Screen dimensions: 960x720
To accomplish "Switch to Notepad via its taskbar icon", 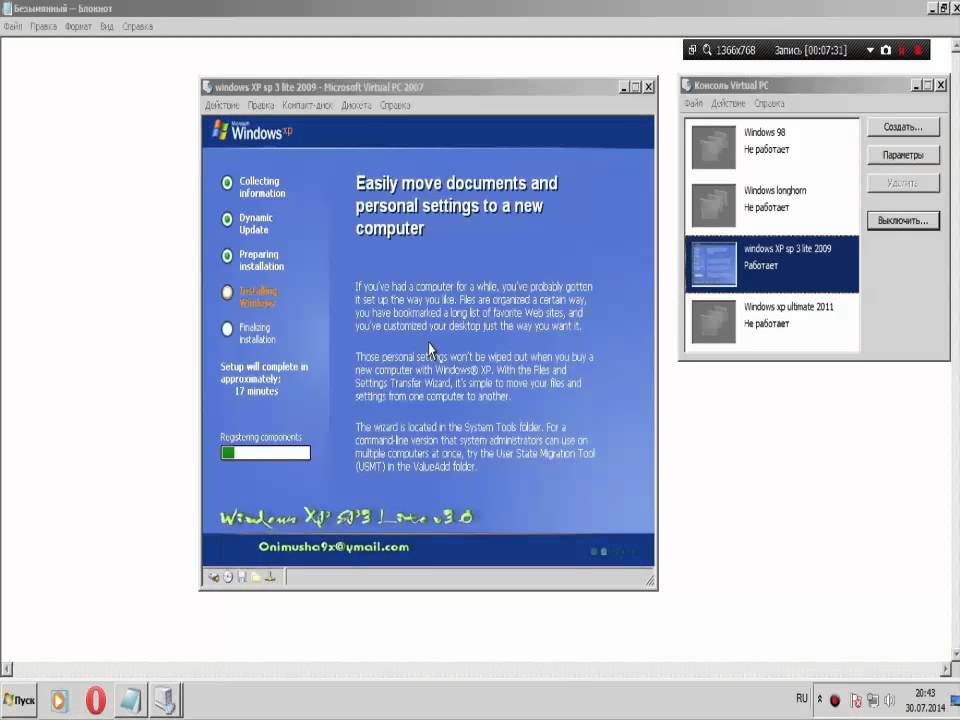I will click(x=130, y=700).
